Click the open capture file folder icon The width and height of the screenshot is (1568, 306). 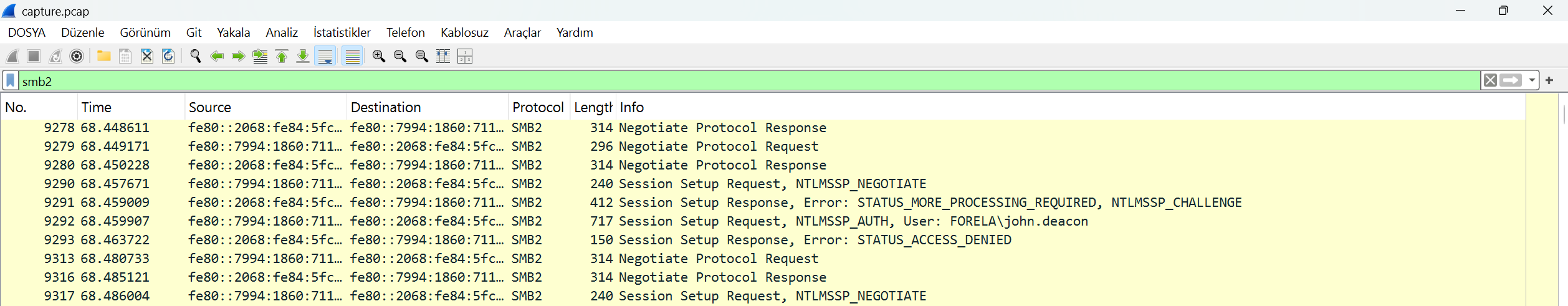point(104,57)
